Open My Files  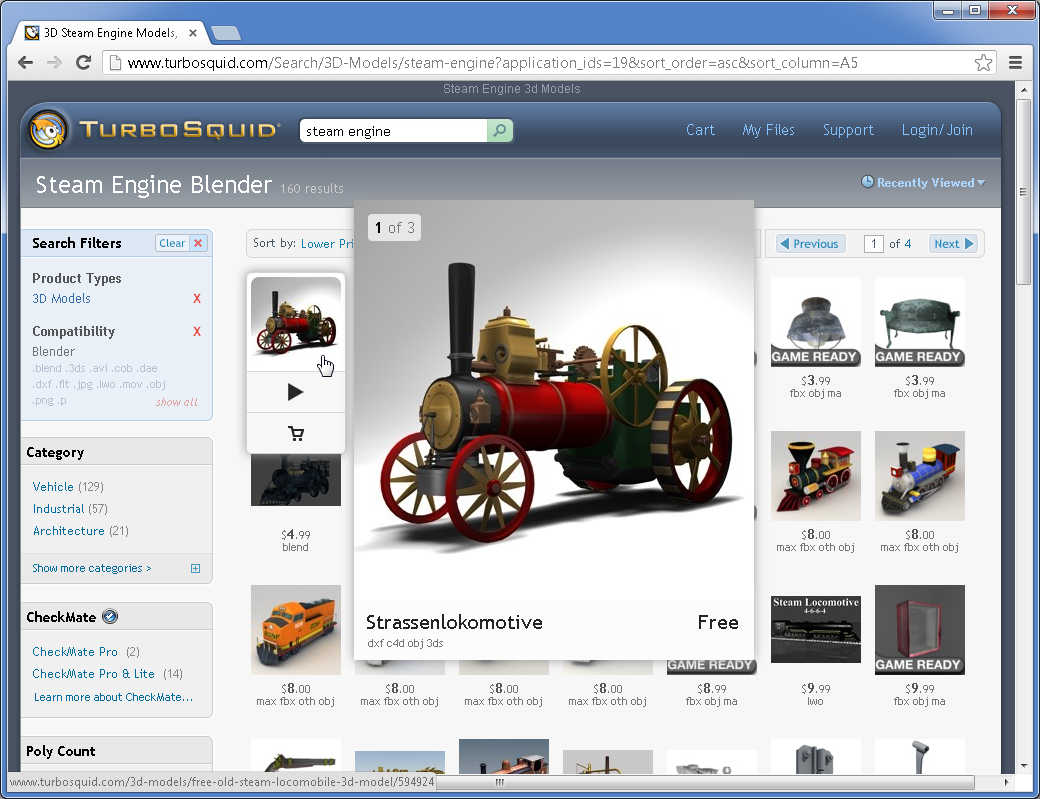(768, 130)
